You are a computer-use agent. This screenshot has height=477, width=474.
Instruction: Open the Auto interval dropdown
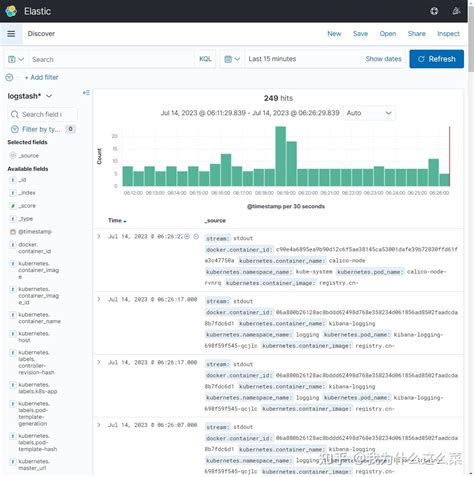(x=369, y=113)
